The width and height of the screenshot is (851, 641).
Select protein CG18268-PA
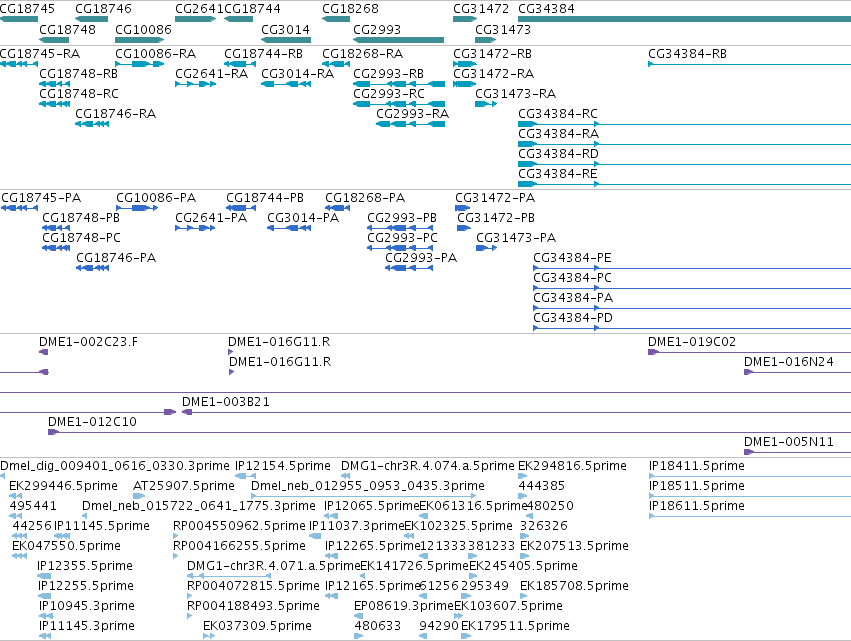click(x=365, y=198)
